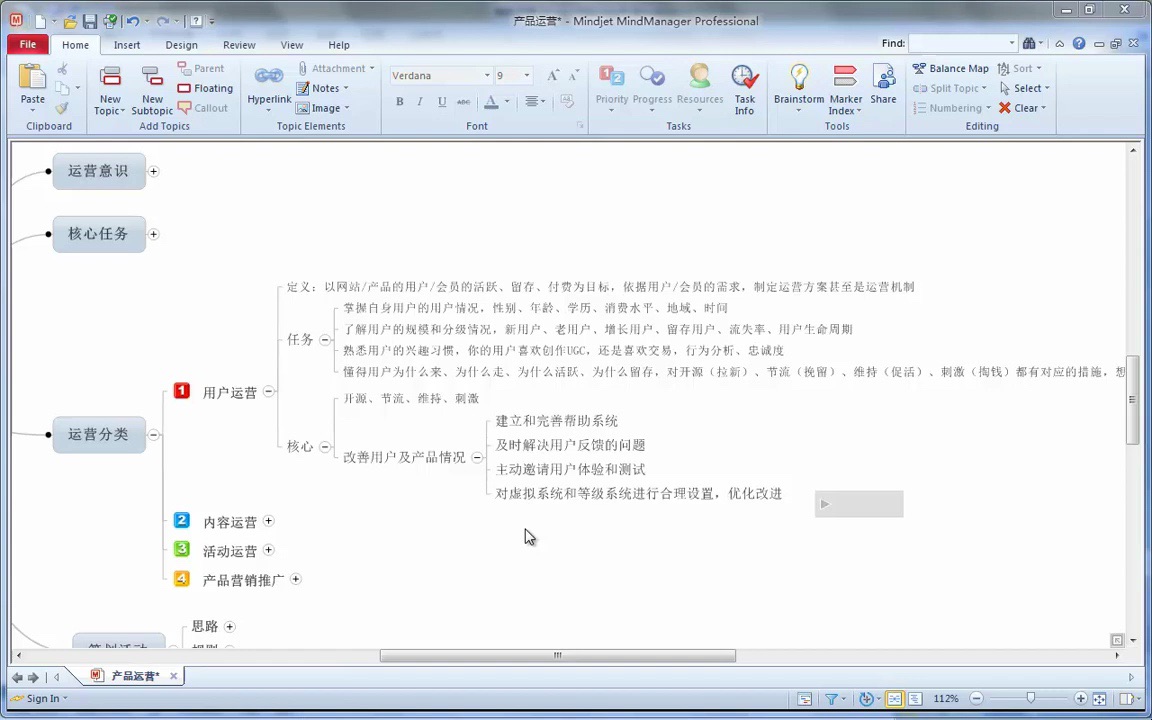Open the Design ribbon tab
The width and height of the screenshot is (1152, 720).
click(x=181, y=44)
